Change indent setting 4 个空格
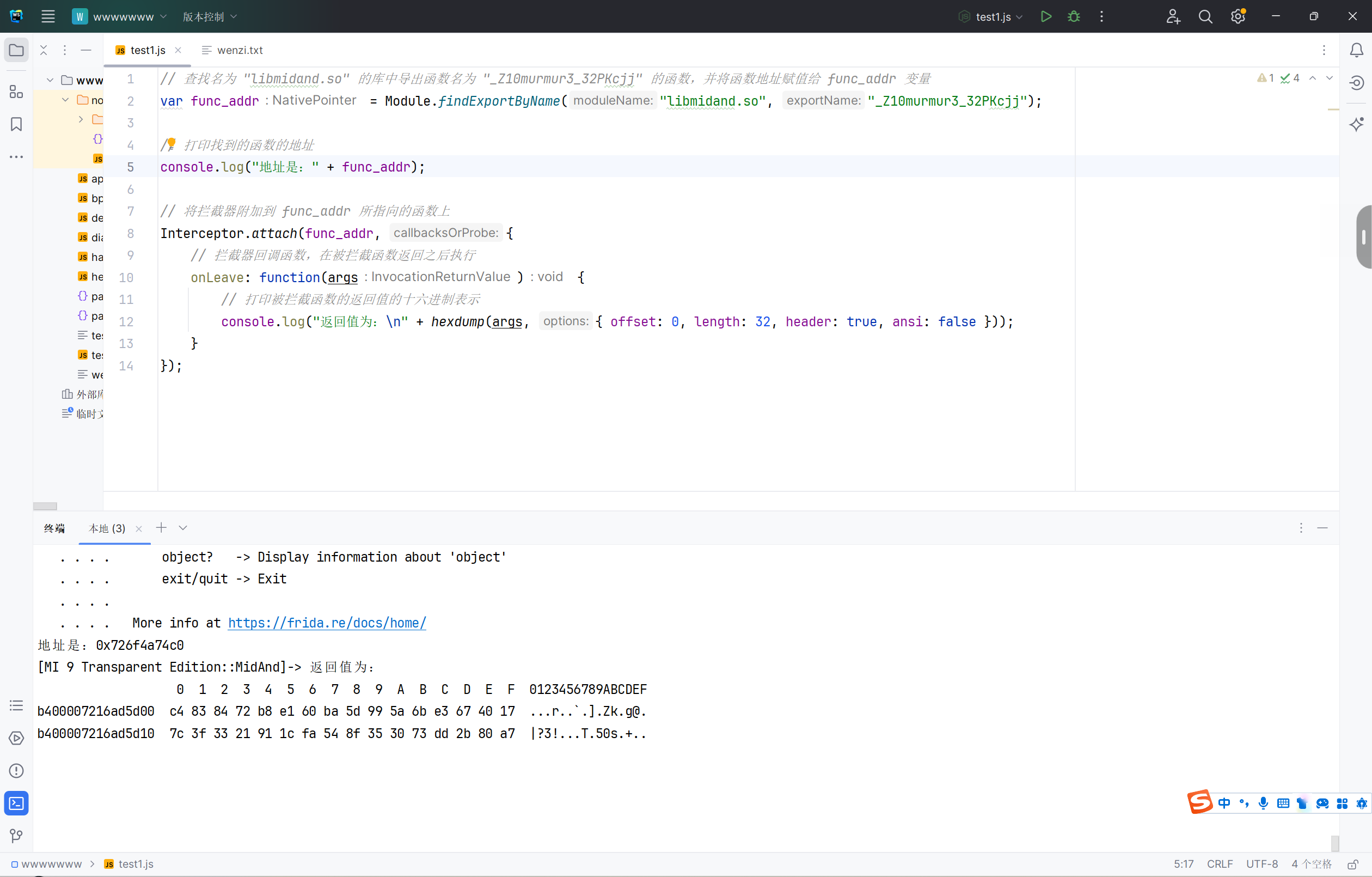The image size is (1372, 877). pos(1311,864)
